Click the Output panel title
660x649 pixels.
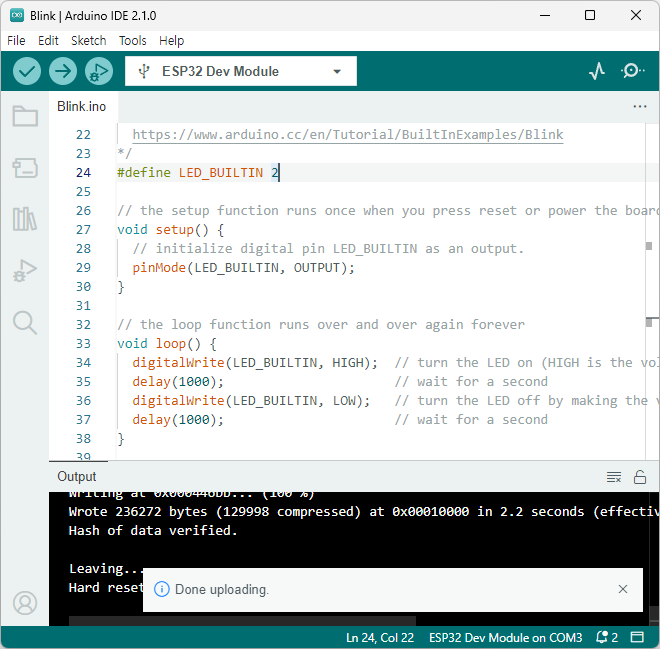77,476
